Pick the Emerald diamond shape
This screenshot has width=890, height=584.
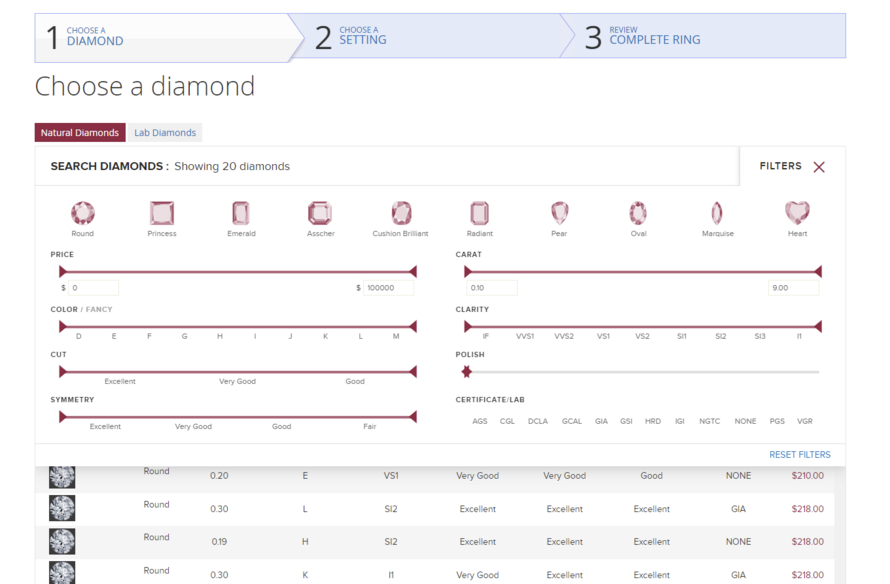tap(241, 213)
